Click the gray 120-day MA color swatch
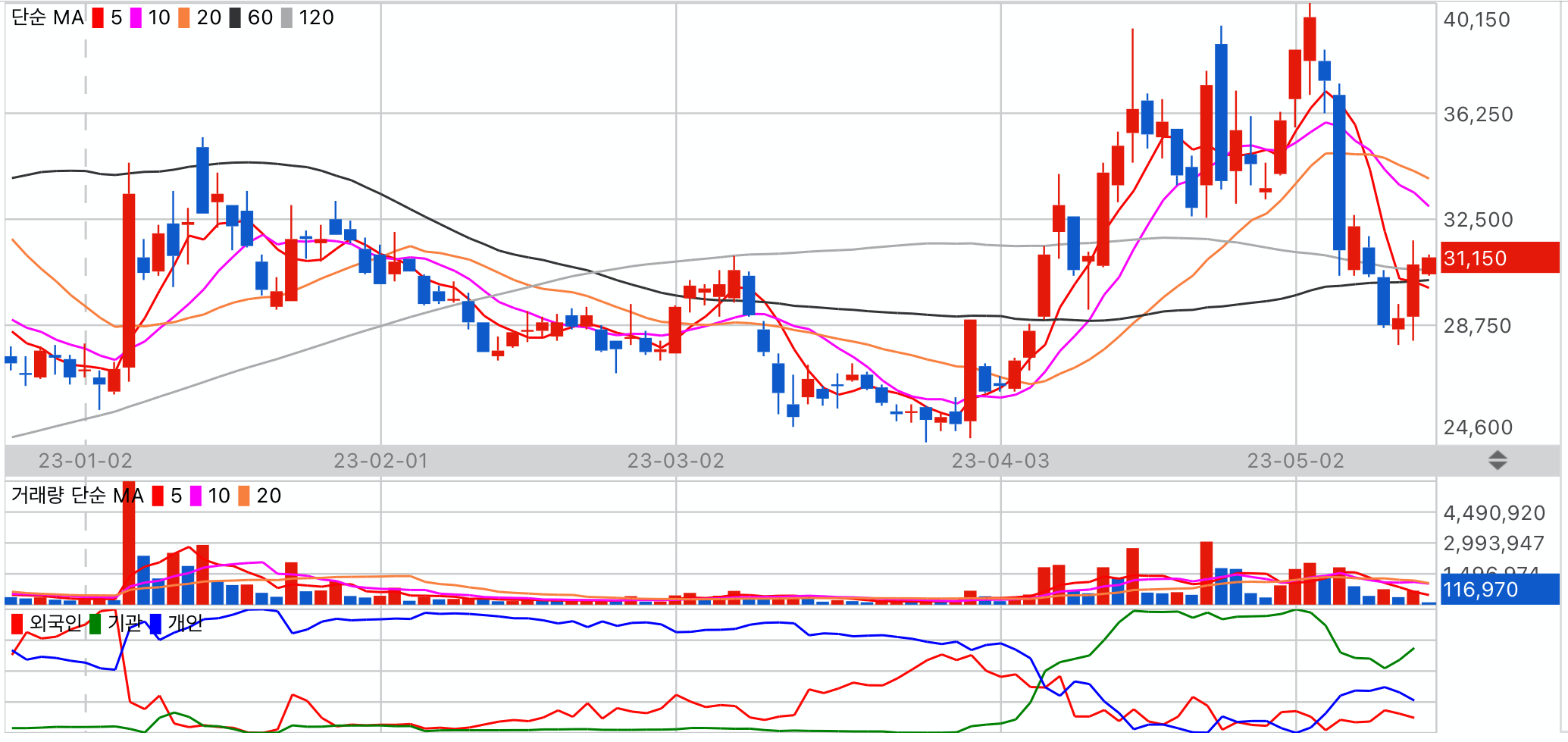 (x=286, y=17)
